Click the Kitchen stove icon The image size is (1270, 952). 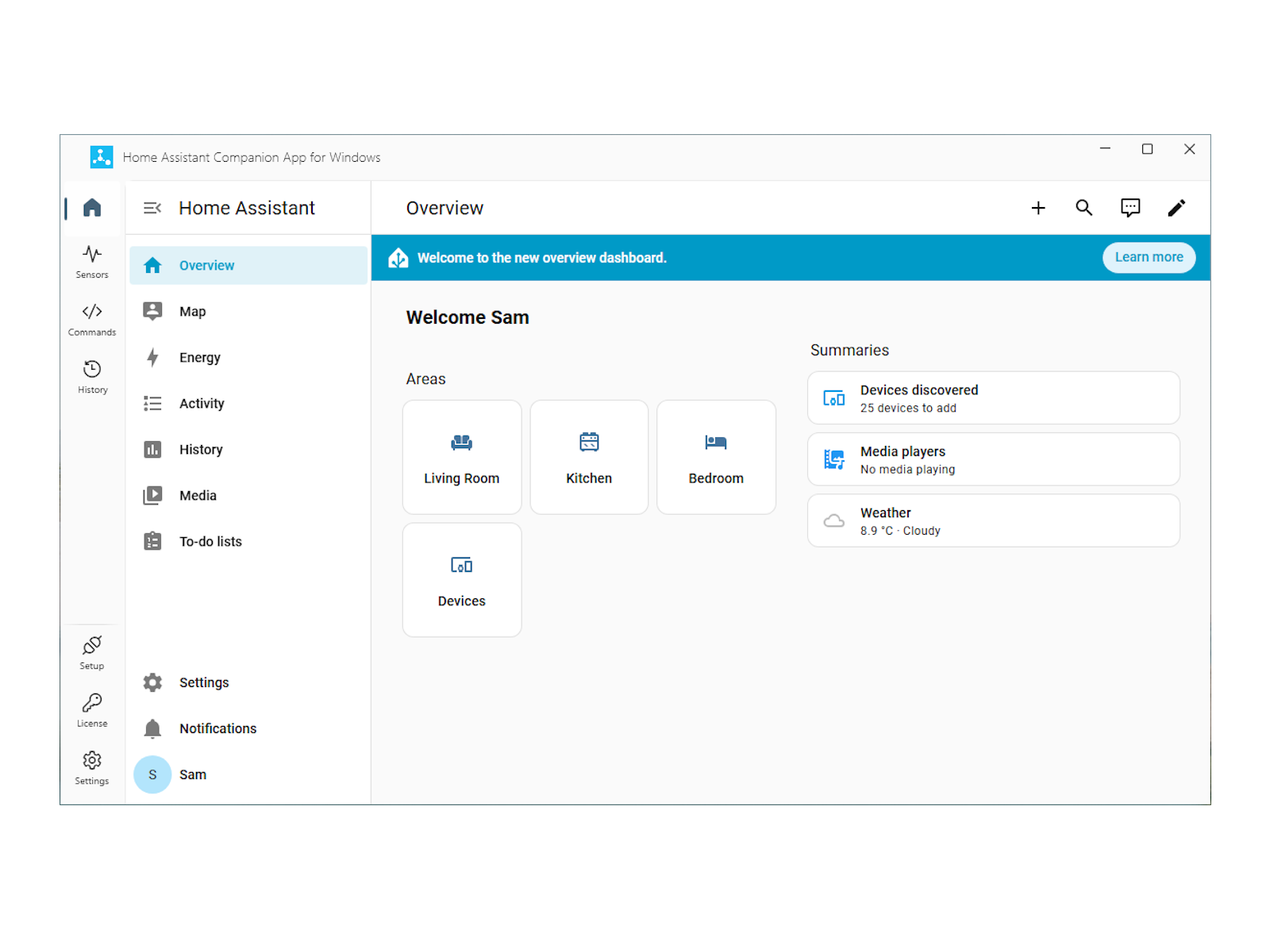589,442
